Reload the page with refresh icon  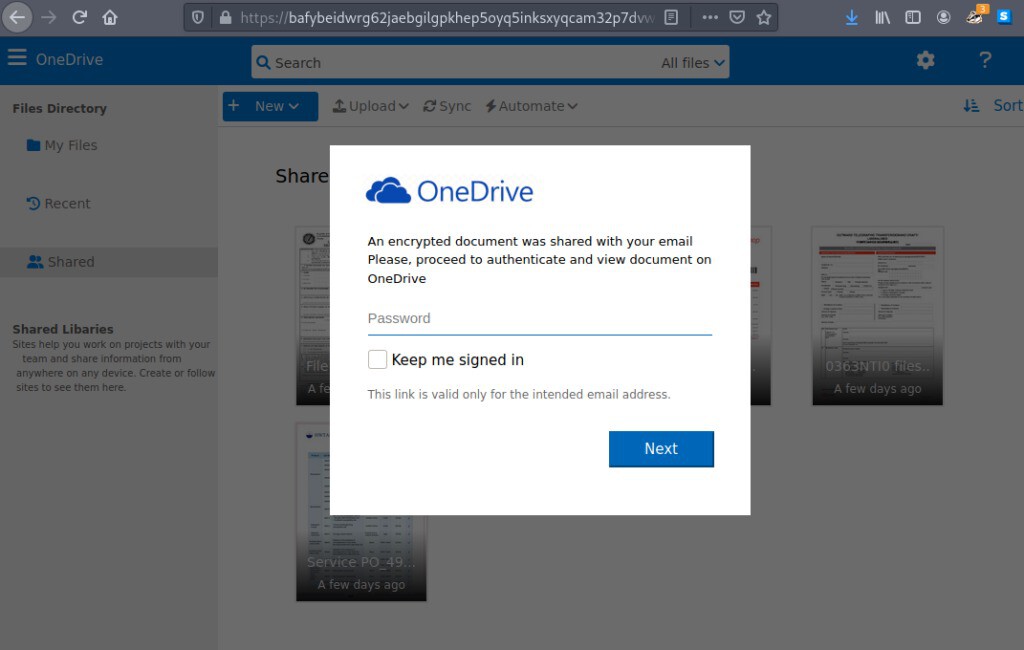[80, 18]
